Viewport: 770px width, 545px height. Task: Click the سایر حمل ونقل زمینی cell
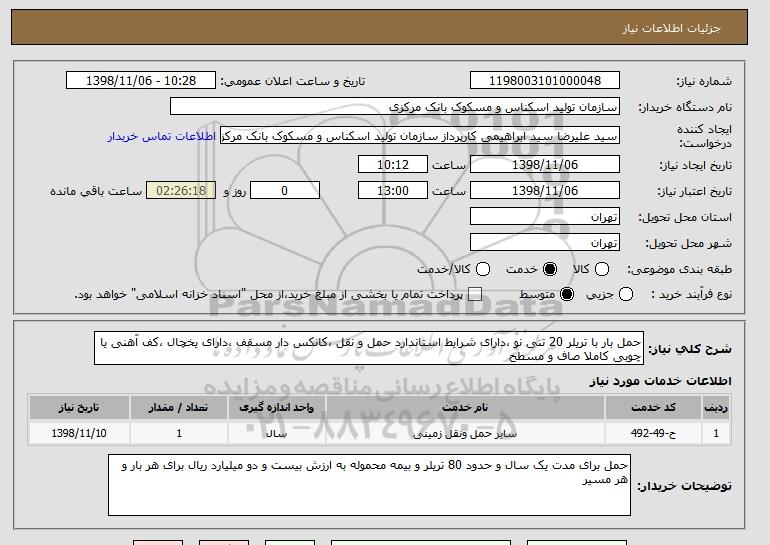(465, 434)
